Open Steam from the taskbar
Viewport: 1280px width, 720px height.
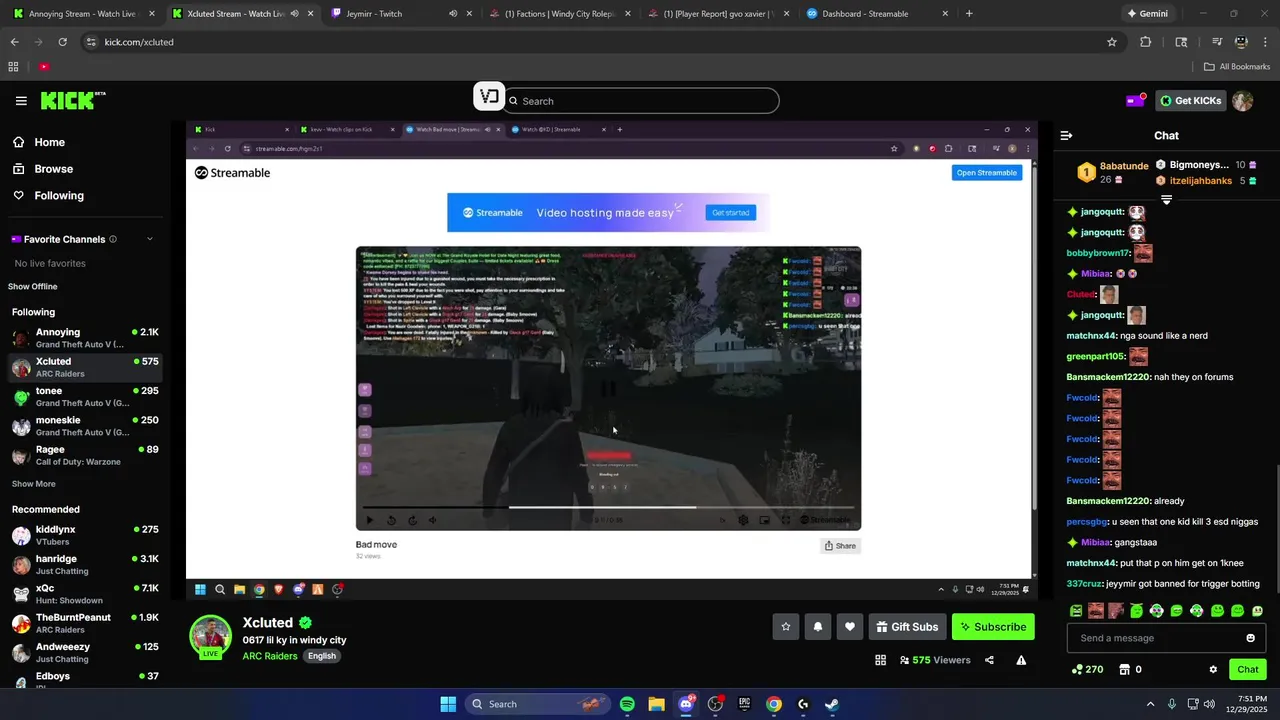click(832, 704)
